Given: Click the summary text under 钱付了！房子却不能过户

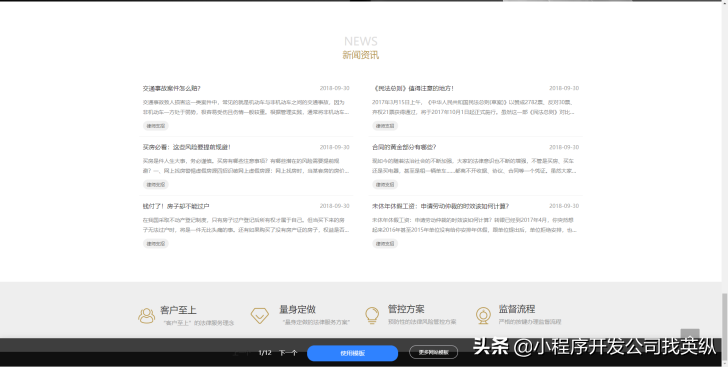Looking at the screenshot, I should 246,225.
